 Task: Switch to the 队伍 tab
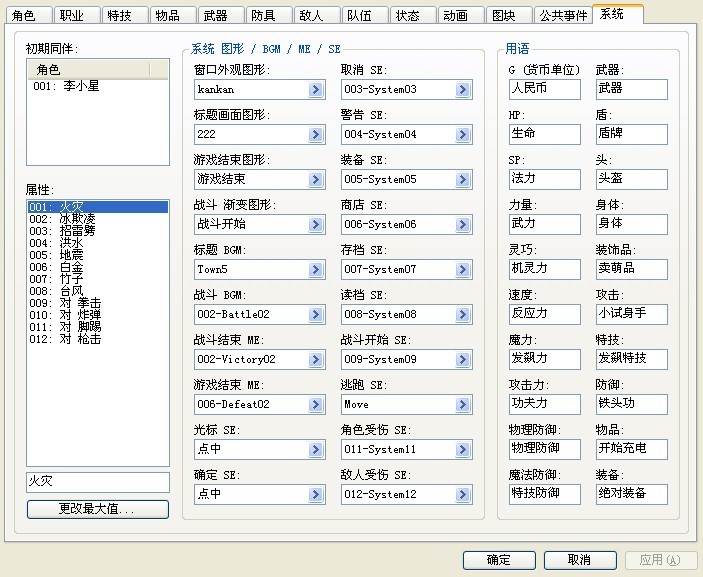(365, 16)
